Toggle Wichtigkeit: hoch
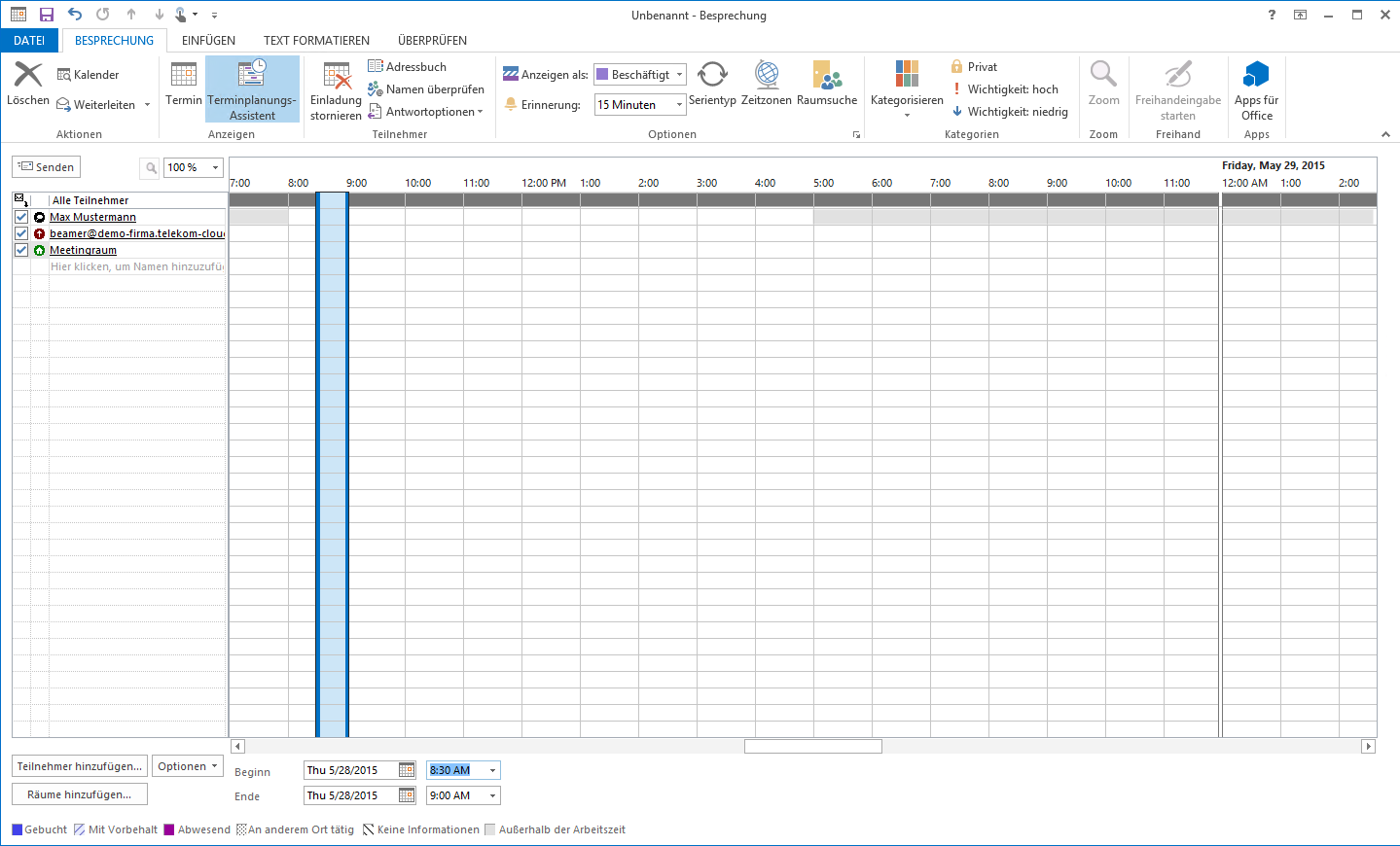This screenshot has width=1400, height=846. [x=1004, y=88]
